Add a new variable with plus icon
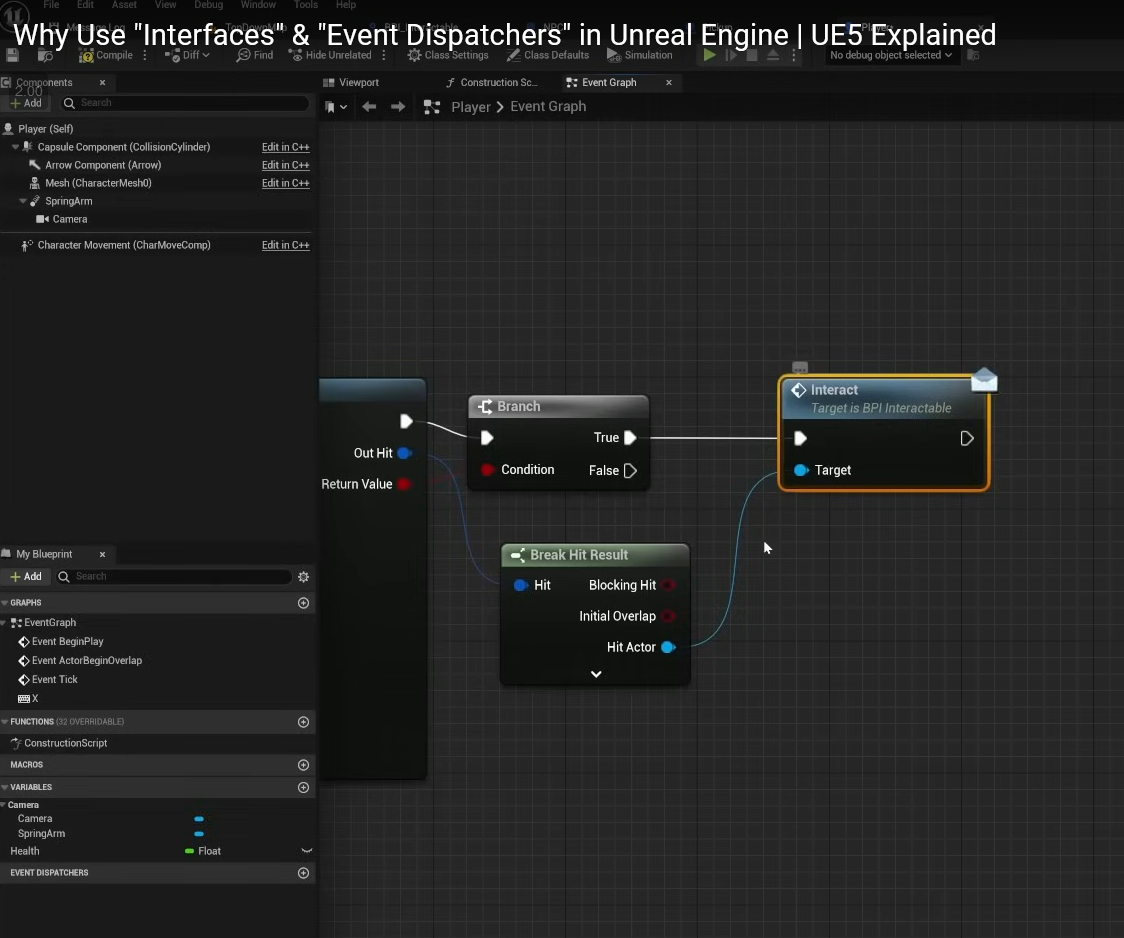This screenshot has height=938, width=1124. tap(304, 787)
